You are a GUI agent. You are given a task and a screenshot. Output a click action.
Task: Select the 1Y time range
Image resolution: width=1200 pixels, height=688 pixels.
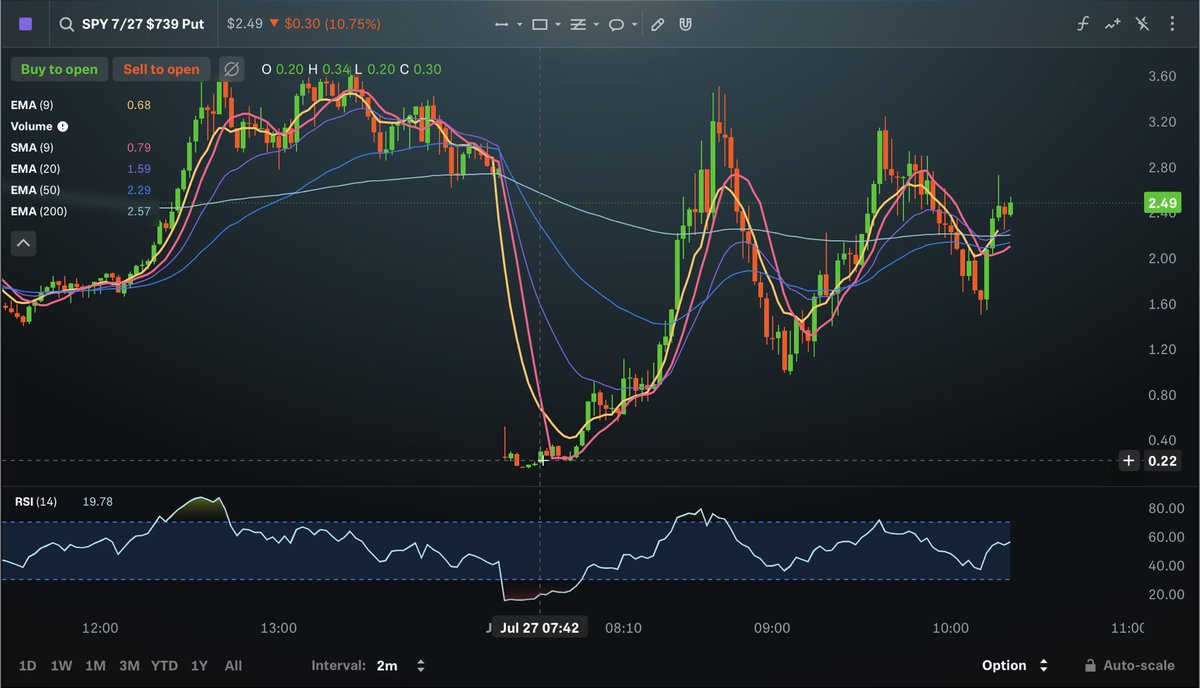[200, 665]
